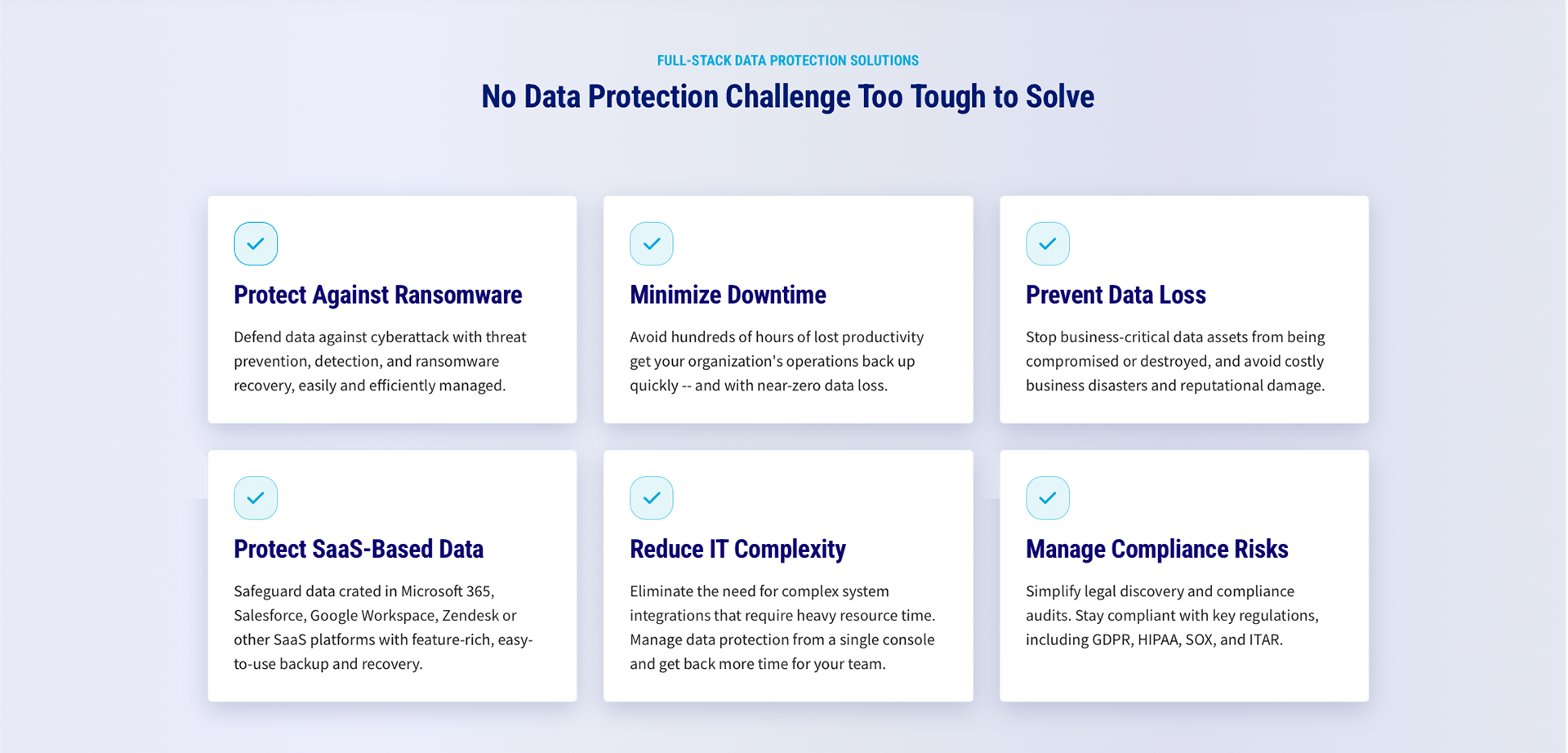This screenshot has height=753, width=1568.
Task: Click the single console description paragraph
Action: coord(782,627)
